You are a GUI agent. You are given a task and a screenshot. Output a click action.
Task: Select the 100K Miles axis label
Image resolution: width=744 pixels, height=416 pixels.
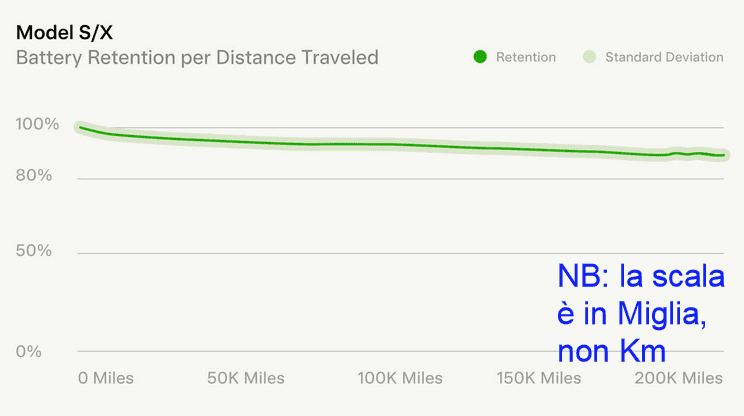point(400,379)
